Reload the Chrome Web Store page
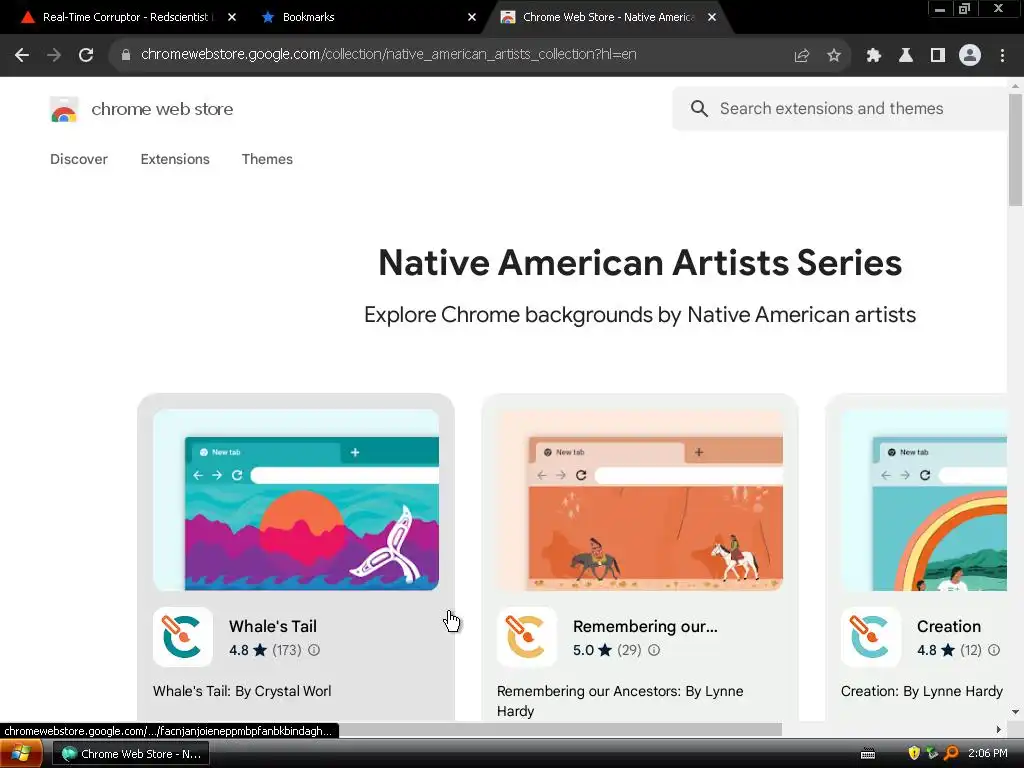This screenshot has height=768, width=1024. pos(86,55)
